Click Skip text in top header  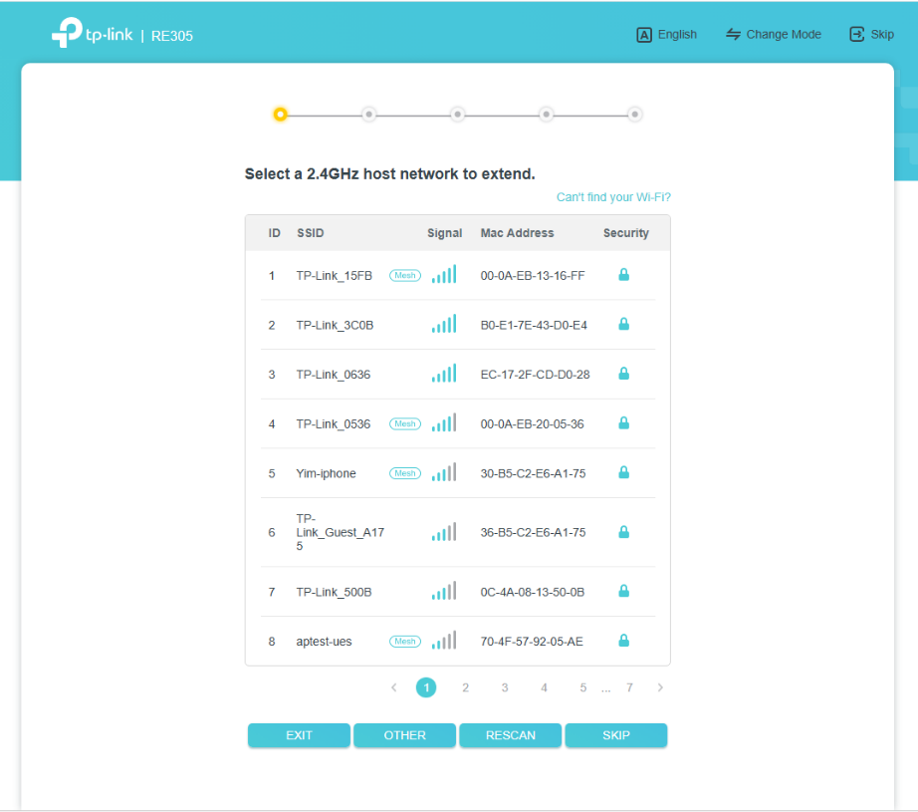pyautogui.click(x=882, y=35)
